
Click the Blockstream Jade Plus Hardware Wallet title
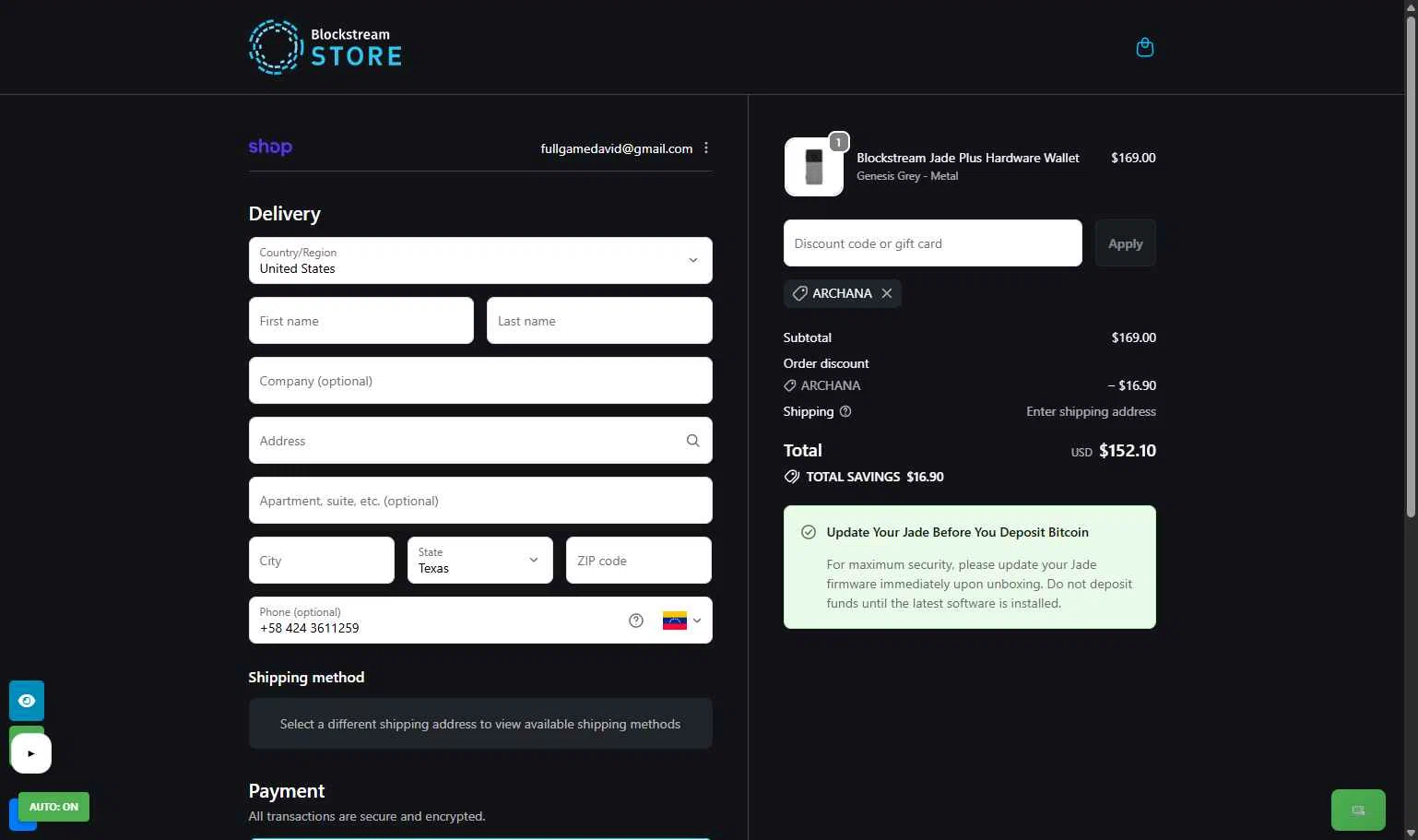coord(968,158)
